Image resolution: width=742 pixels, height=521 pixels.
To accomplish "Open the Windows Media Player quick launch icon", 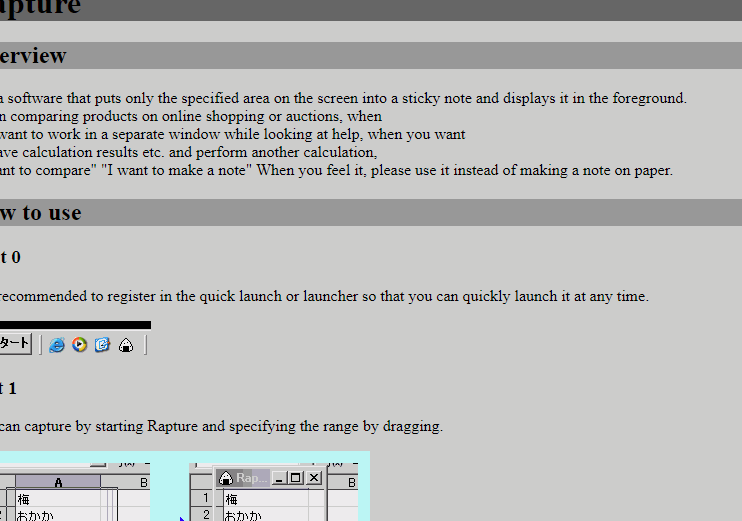I will pos(79,345).
